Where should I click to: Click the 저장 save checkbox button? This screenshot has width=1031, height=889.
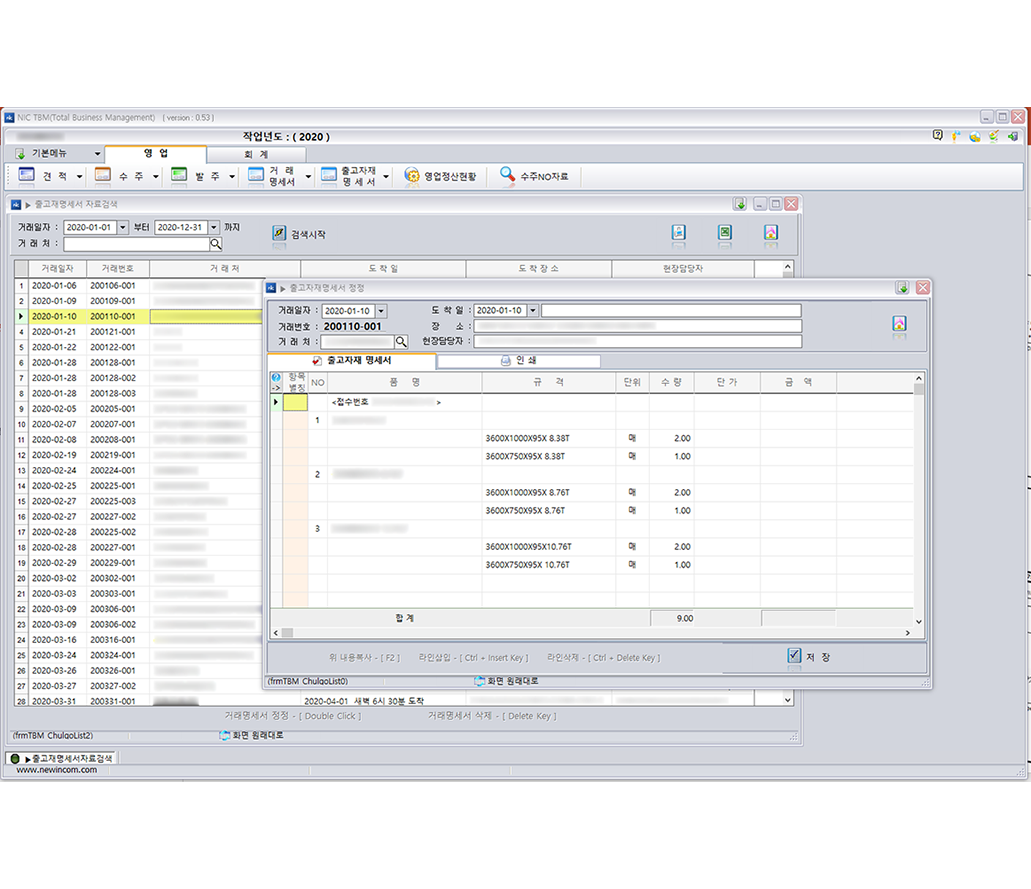(x=794, y=656)
